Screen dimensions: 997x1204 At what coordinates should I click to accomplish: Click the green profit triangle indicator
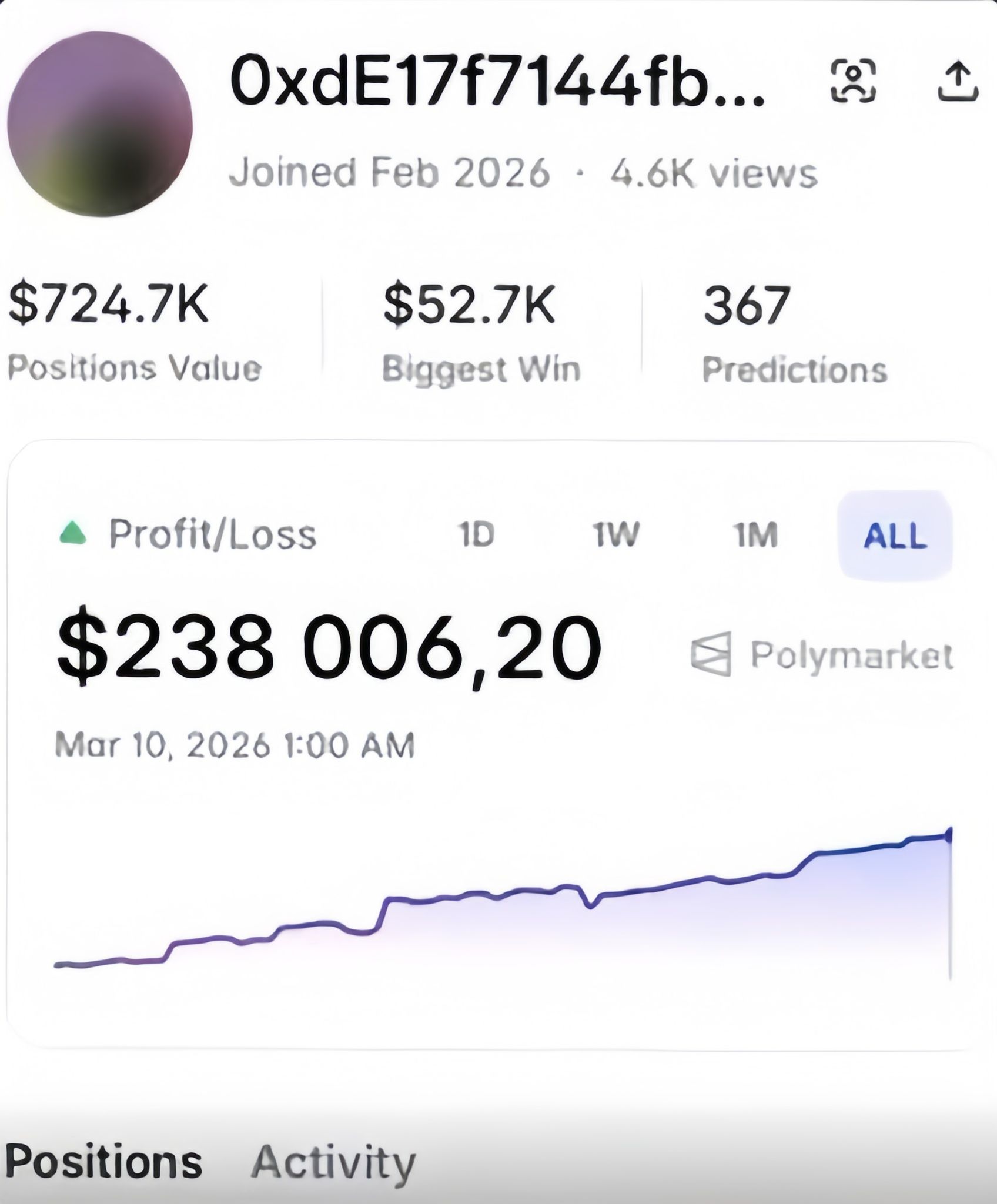pyautogui.click(x=73, y=533)
